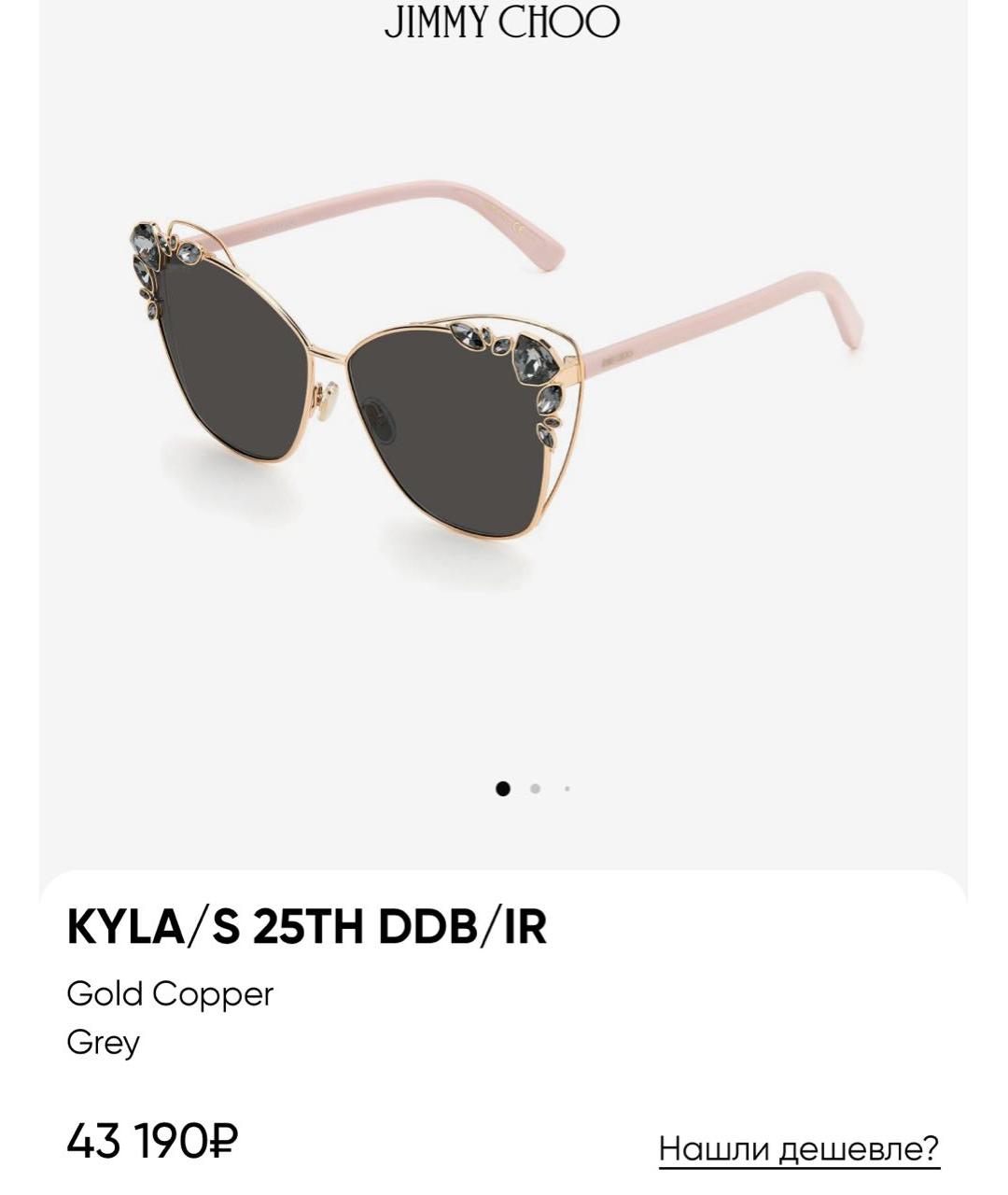This screenshot has width=1008, height=1195.
Task: Select the Gold Copper frame color label
Action: click(x=170, y=993)
